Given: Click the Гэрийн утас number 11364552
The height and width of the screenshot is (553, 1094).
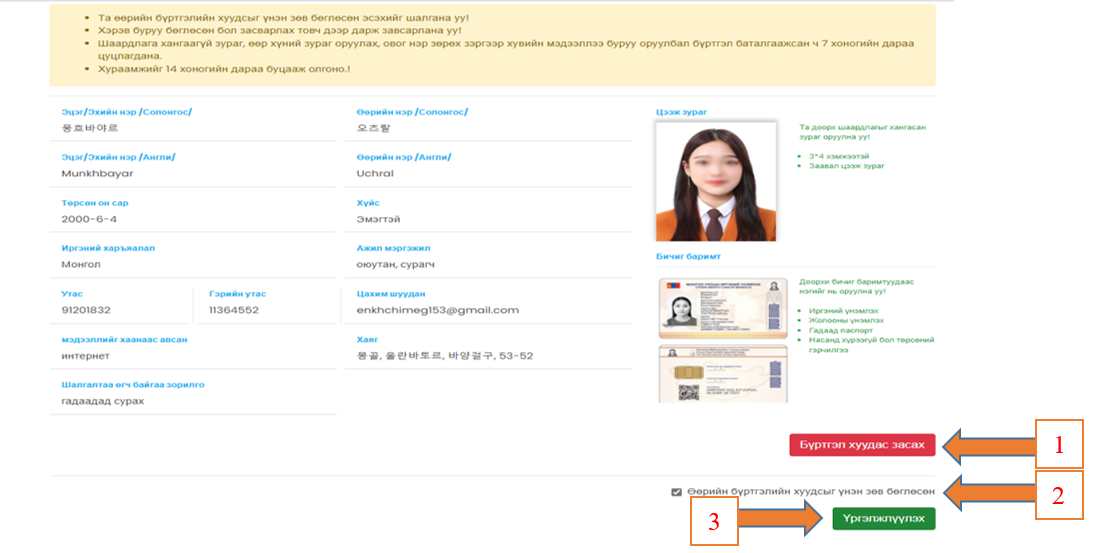Looking at the screenshot, I should point(233,310).
